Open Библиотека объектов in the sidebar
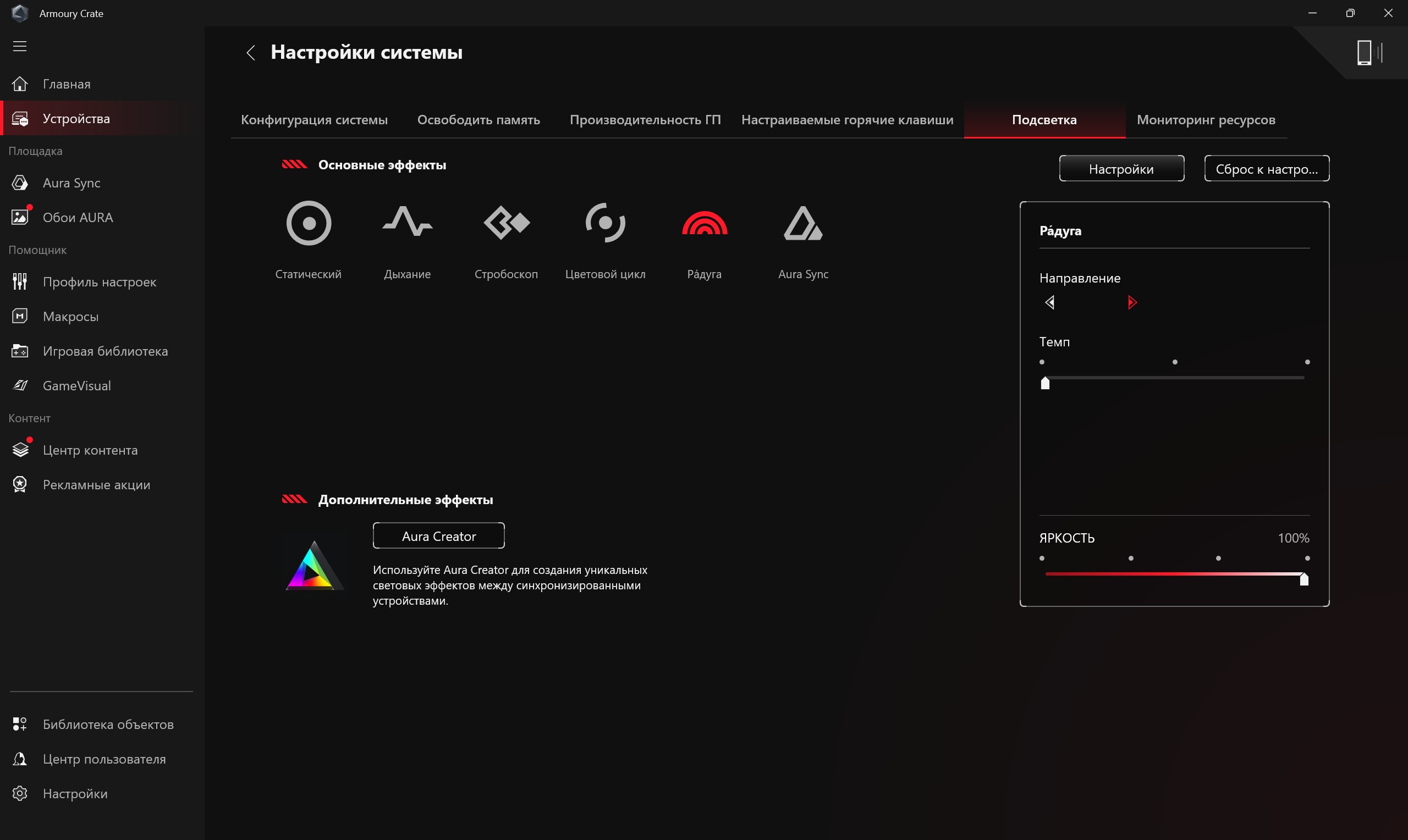The image size is (1408, 840). pyautogui.click(x=102, y=725)
